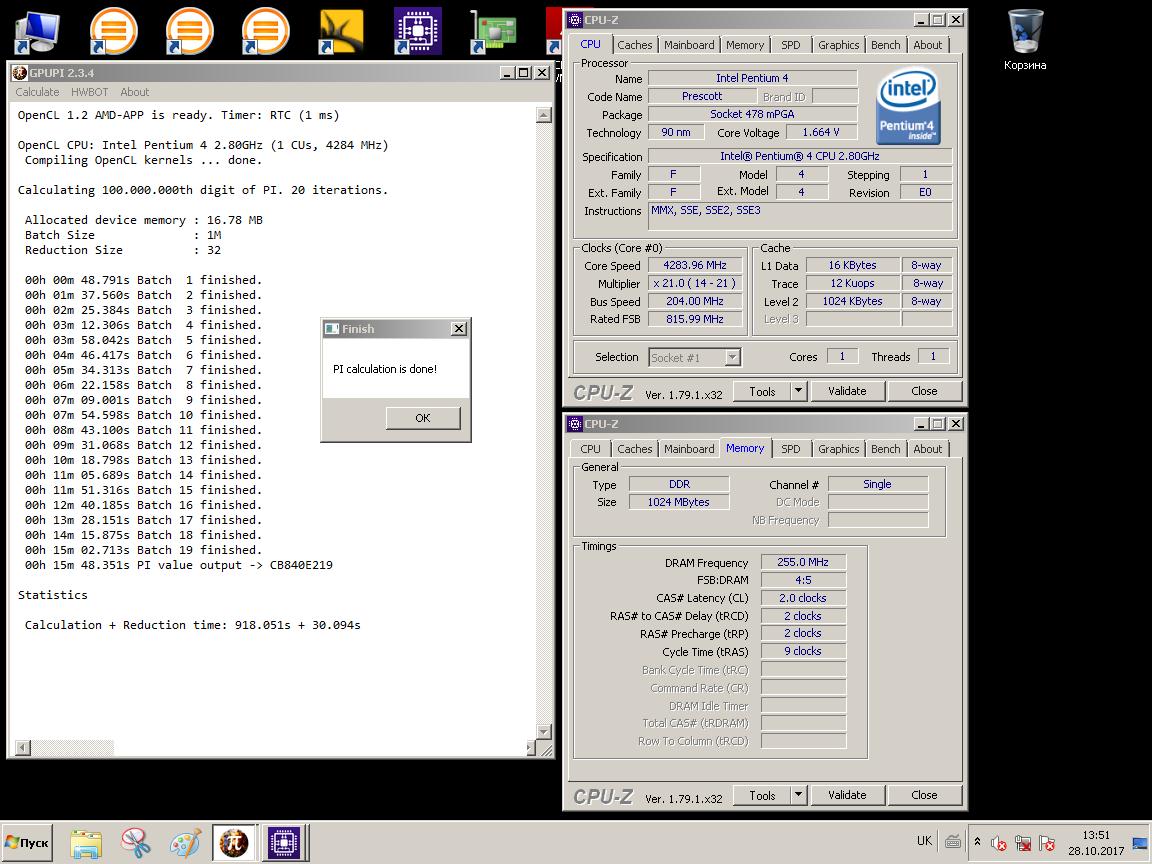The height and width of the screenshot is (864, 1152).
Task: Switch to Mainboard tab in upper CPU-Z window
Action: point(689,45)
